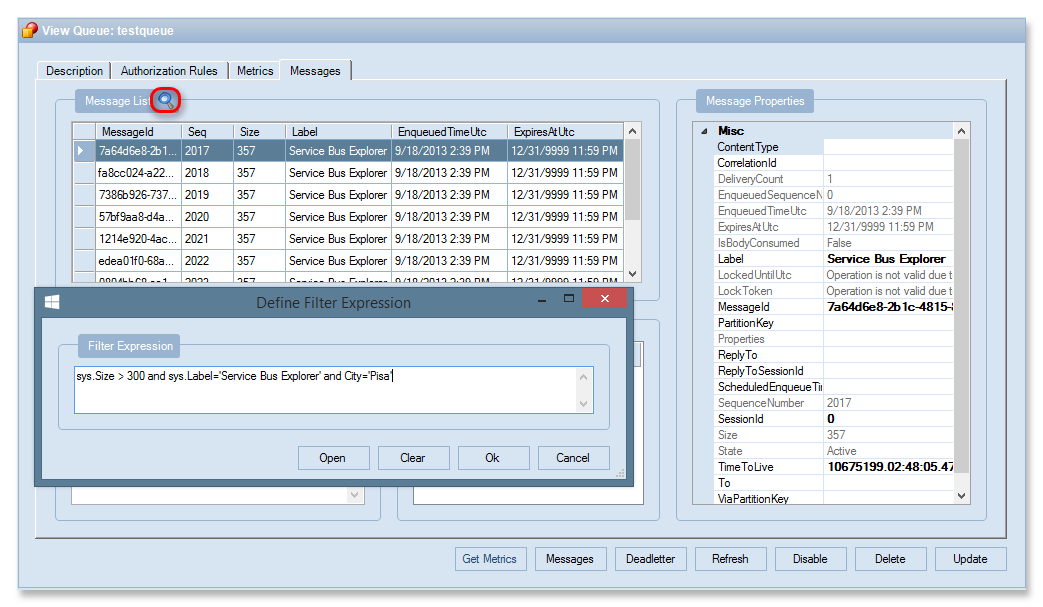Screen dimensions: 1043x607
Task: Refresh the queue view
Action: click(x=730, y=559)
